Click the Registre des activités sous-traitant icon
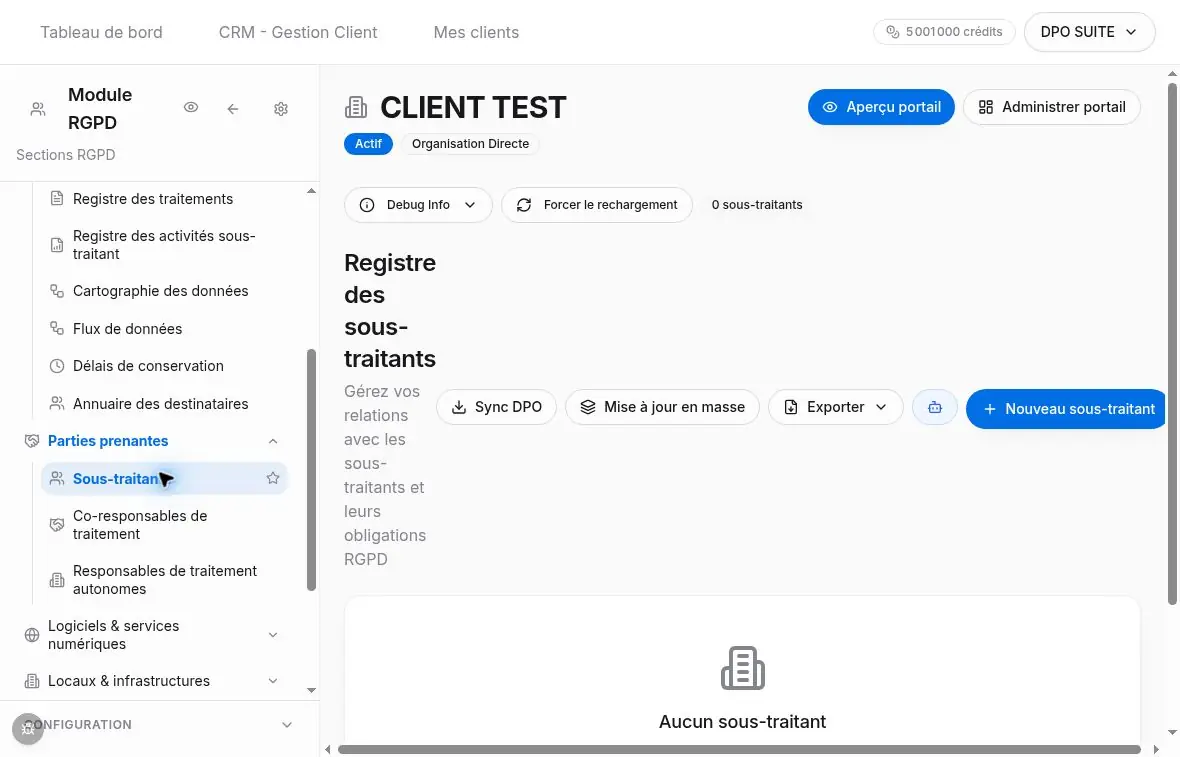Viewport: 1180px width, 757px height. pyautogui.click(x=56, y=245)
